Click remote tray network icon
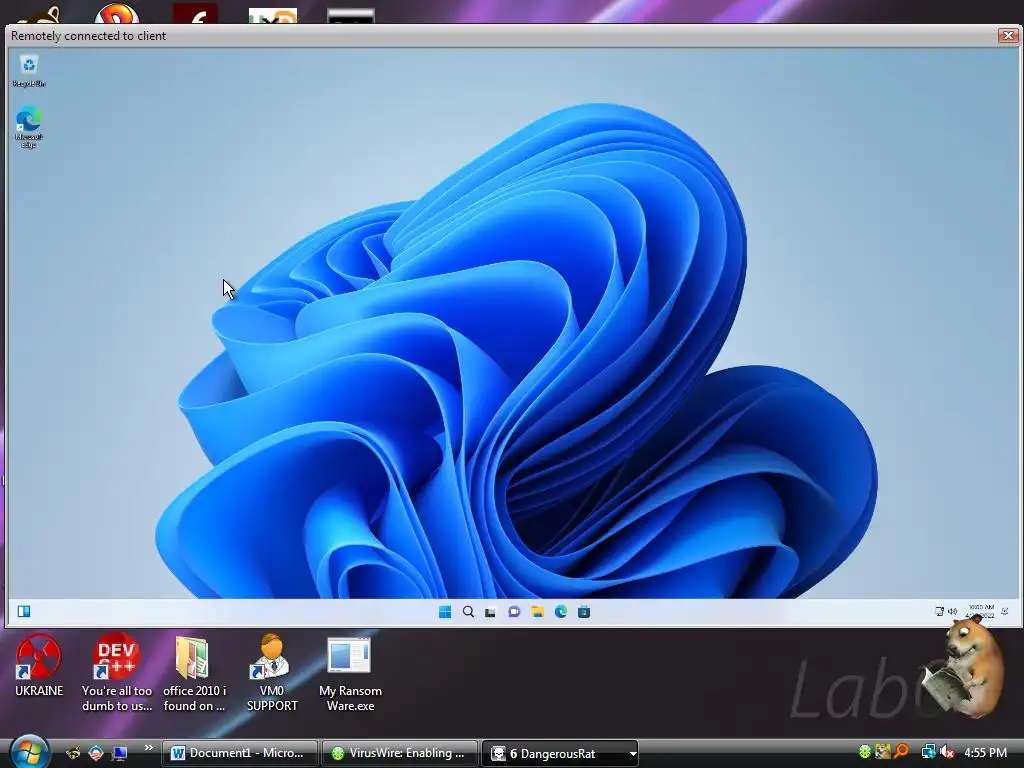The height and width of the screenshot is (768, 1024). [x=939, y=611]
